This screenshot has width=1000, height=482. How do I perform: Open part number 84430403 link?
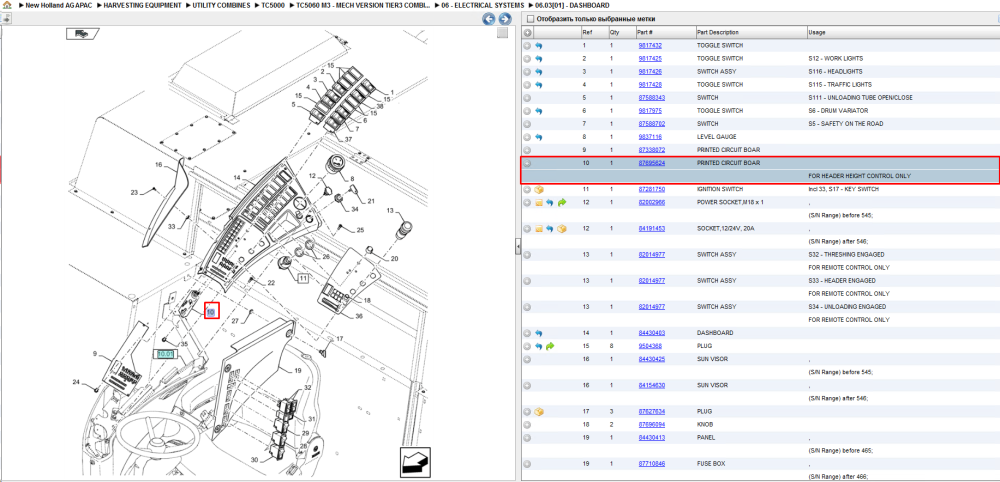coord(652,333)
